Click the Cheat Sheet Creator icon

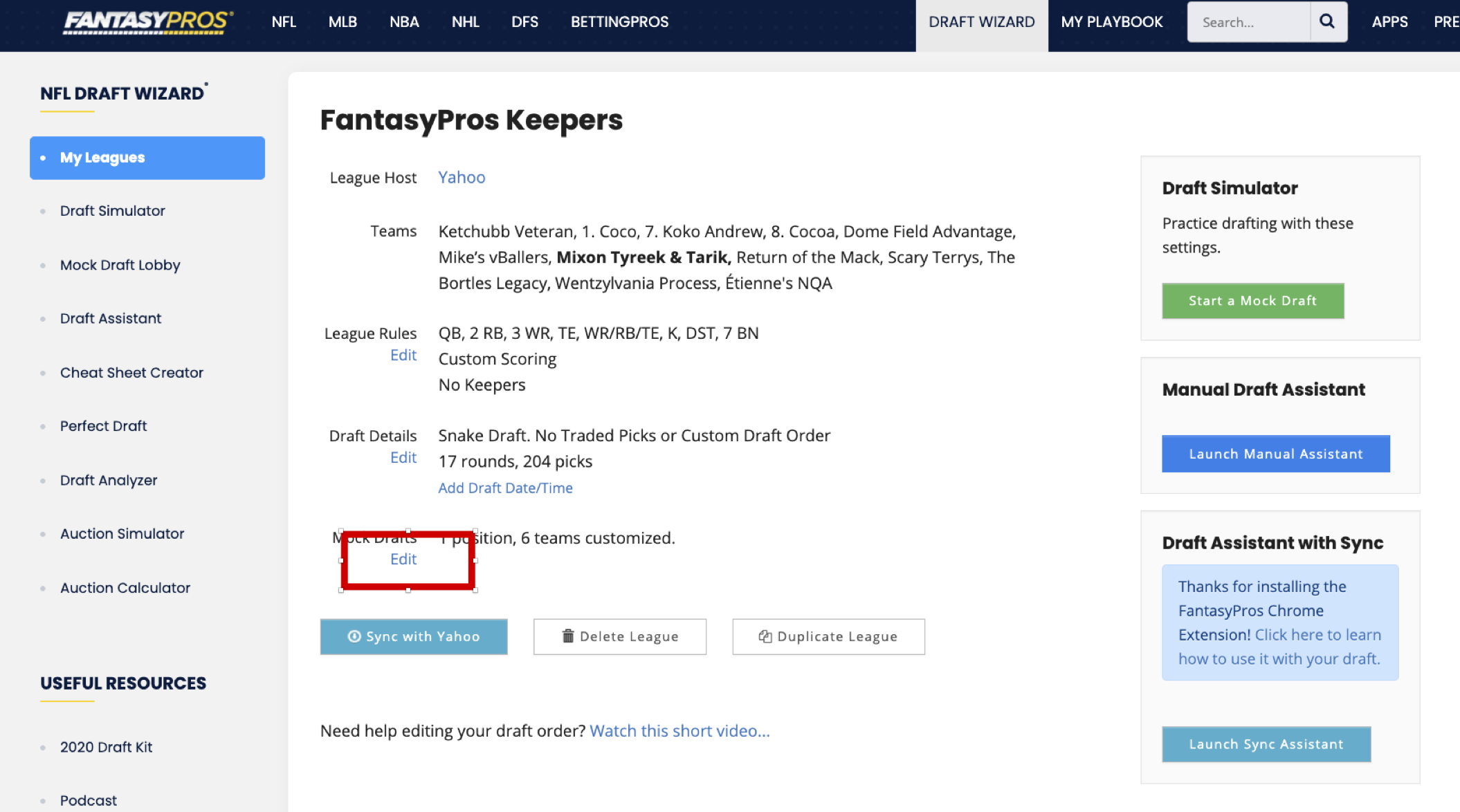pos(132,372)
